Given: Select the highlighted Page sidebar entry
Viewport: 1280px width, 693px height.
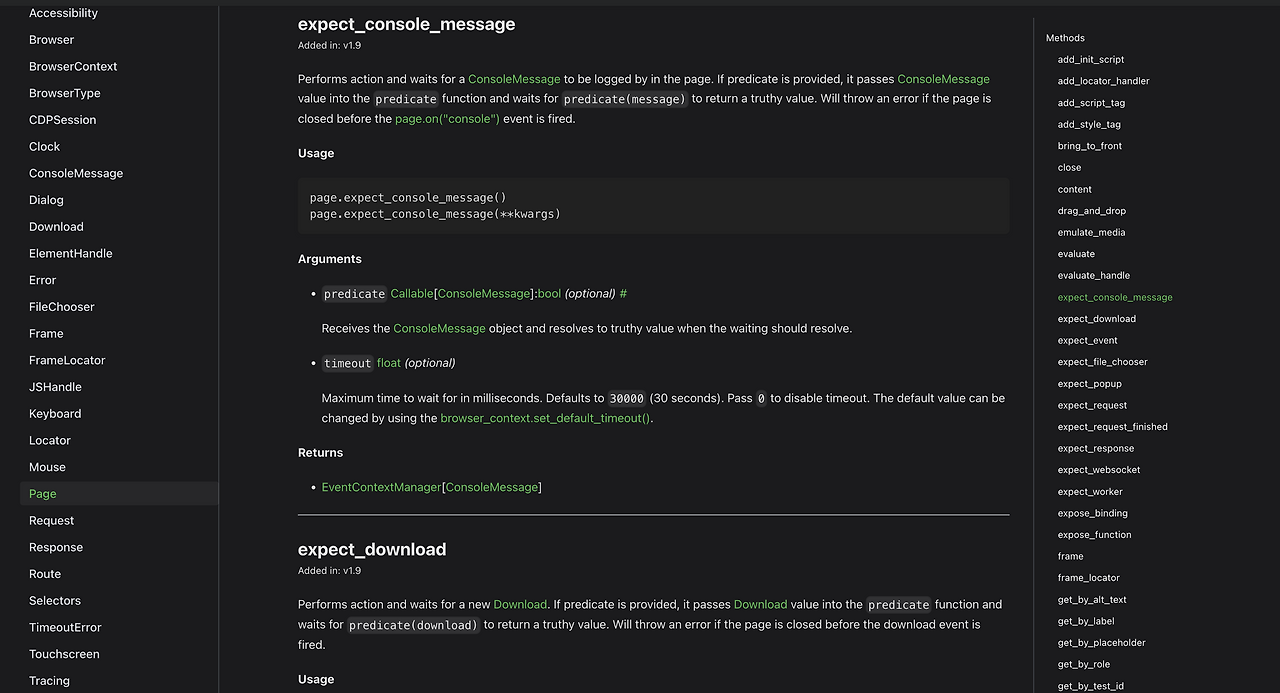Looking at the screenshot, I should 42,493.
